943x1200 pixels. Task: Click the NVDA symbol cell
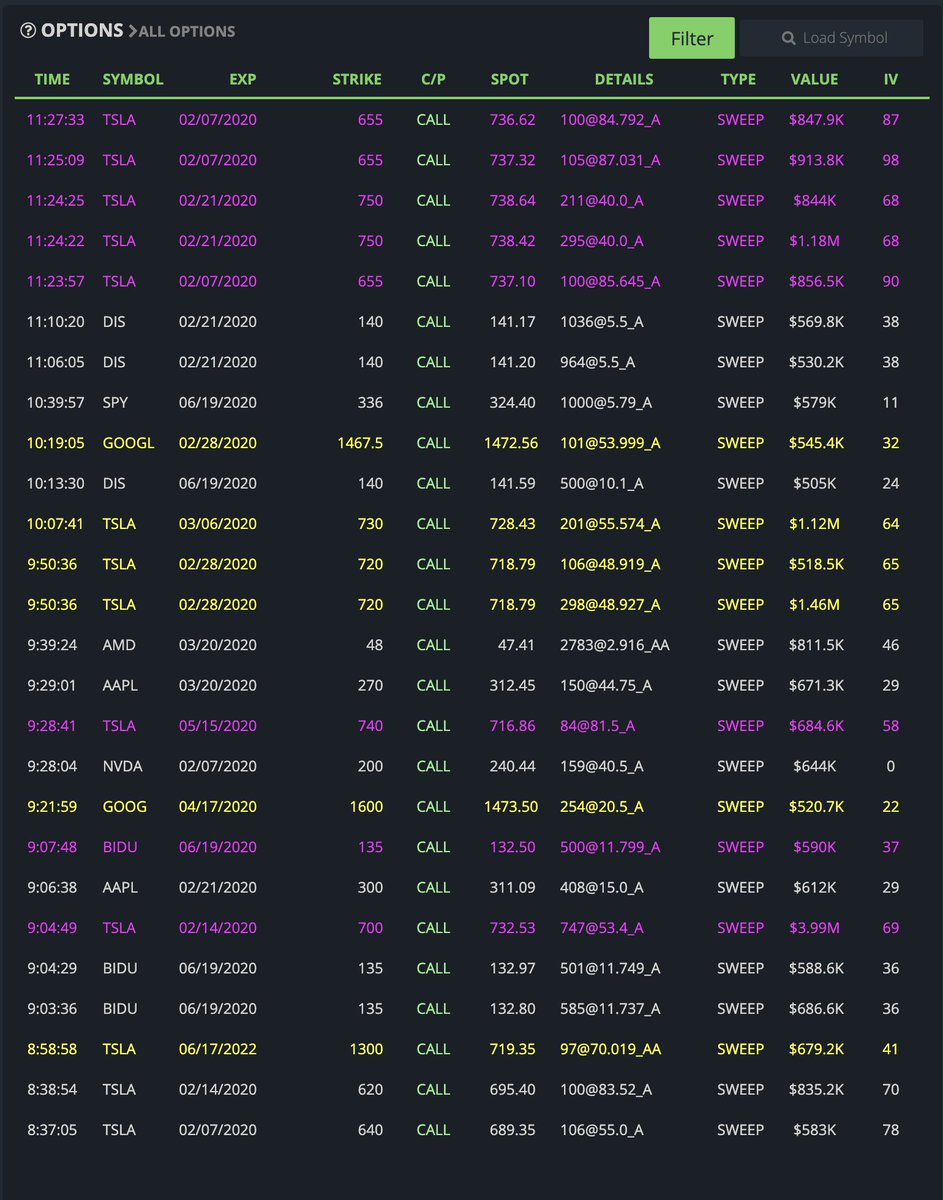122,766
